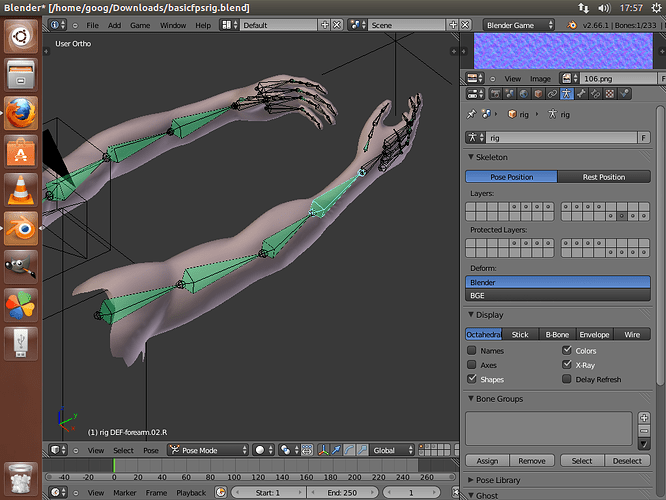Select Pose Position in Skeleton panel
Viewport: 666px width, 500px height.
pos(511,177)
